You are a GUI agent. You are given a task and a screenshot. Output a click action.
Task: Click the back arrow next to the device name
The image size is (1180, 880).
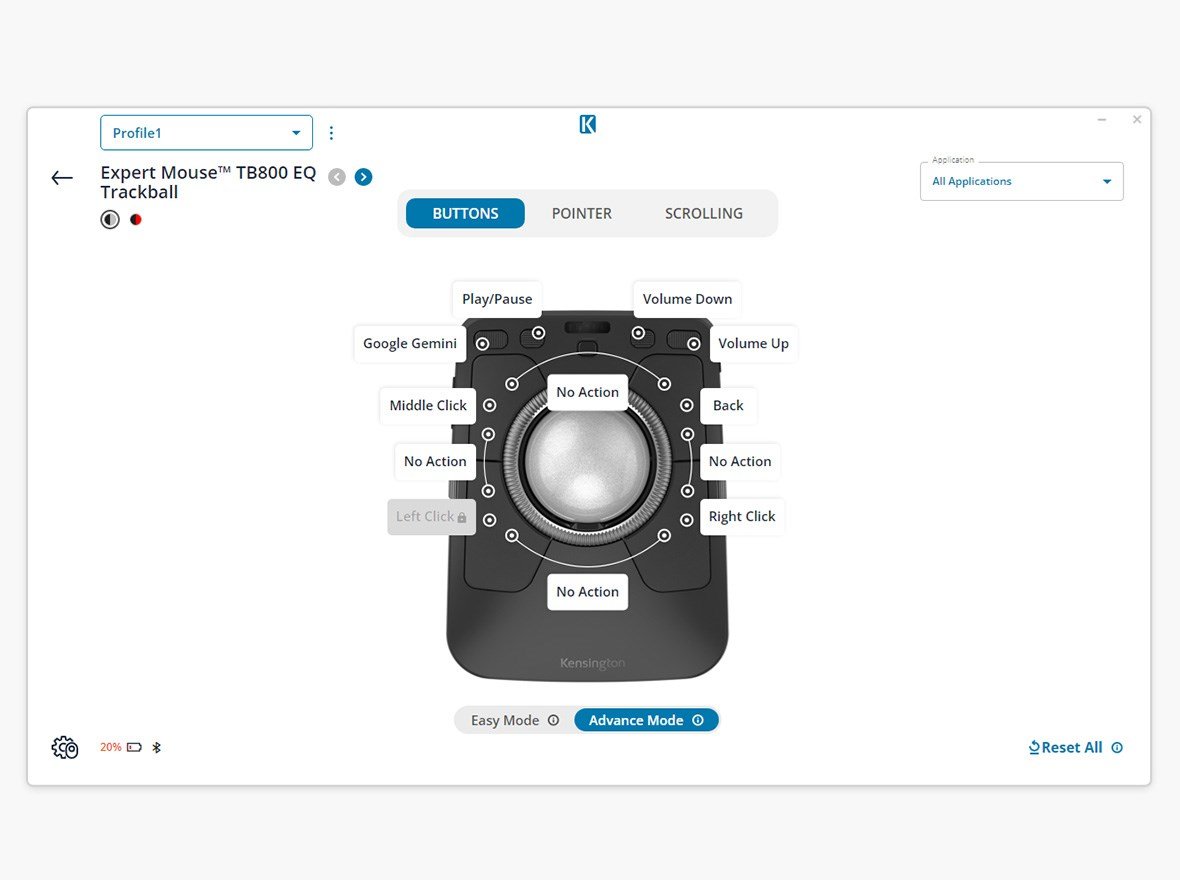pyautogui.click(x=61, y=177)
